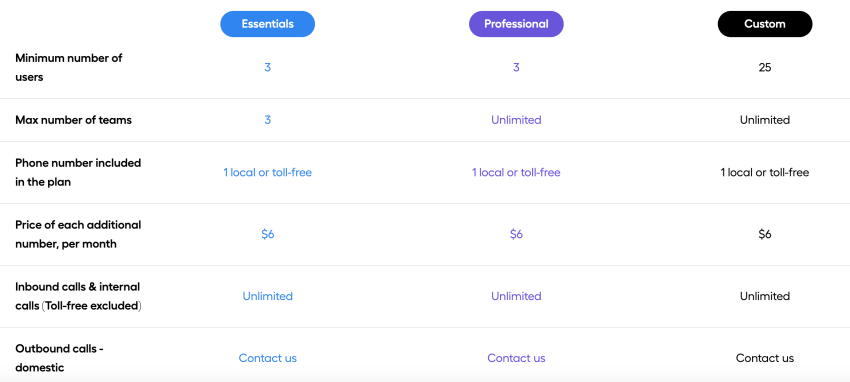
Task: Click the Outbound calls - domestic label
Action: 60,358
